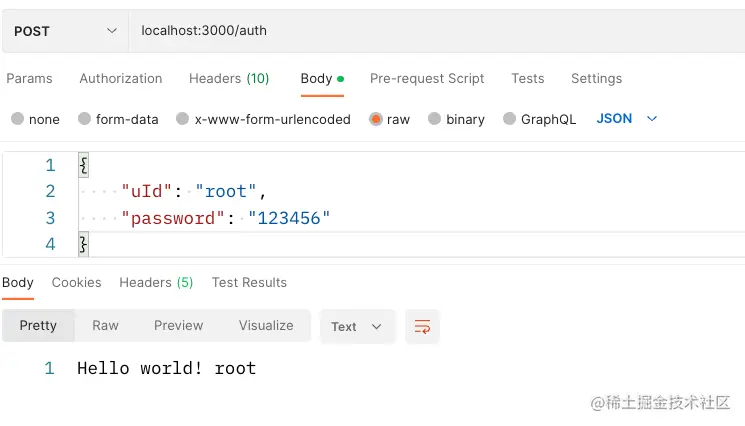Choose the GraphQL body type
Viewport: 745px width, 426px height.
pos(509,119)
